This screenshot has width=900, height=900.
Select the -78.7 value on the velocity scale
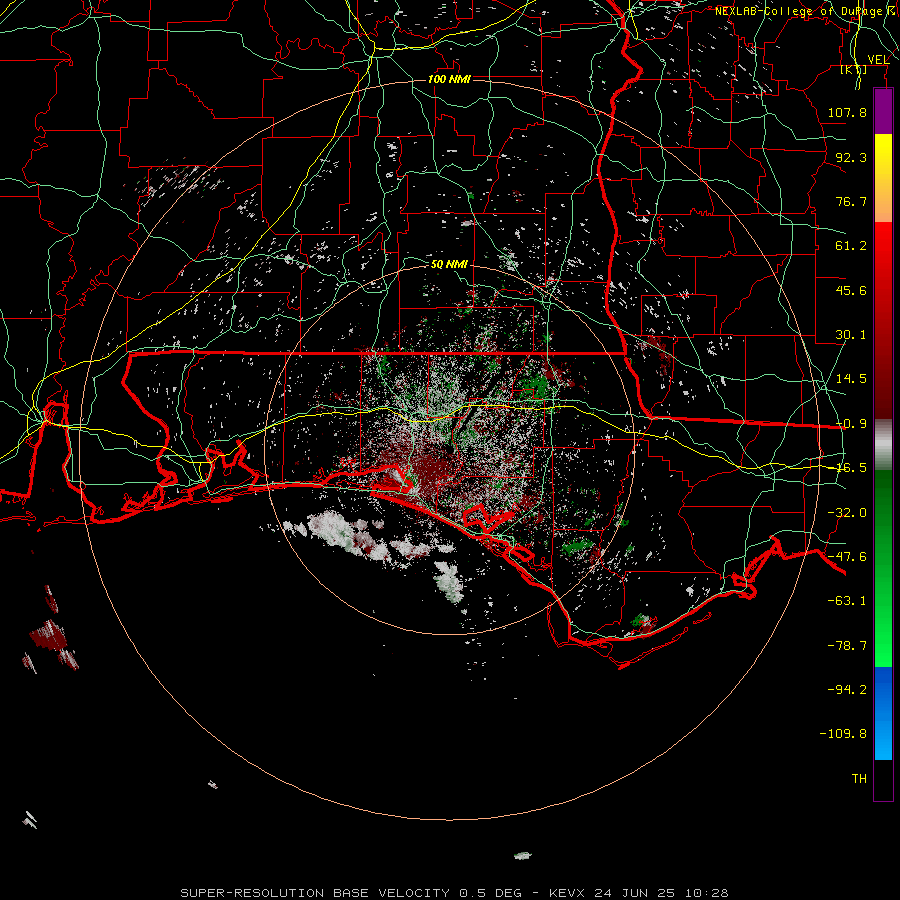847,646
